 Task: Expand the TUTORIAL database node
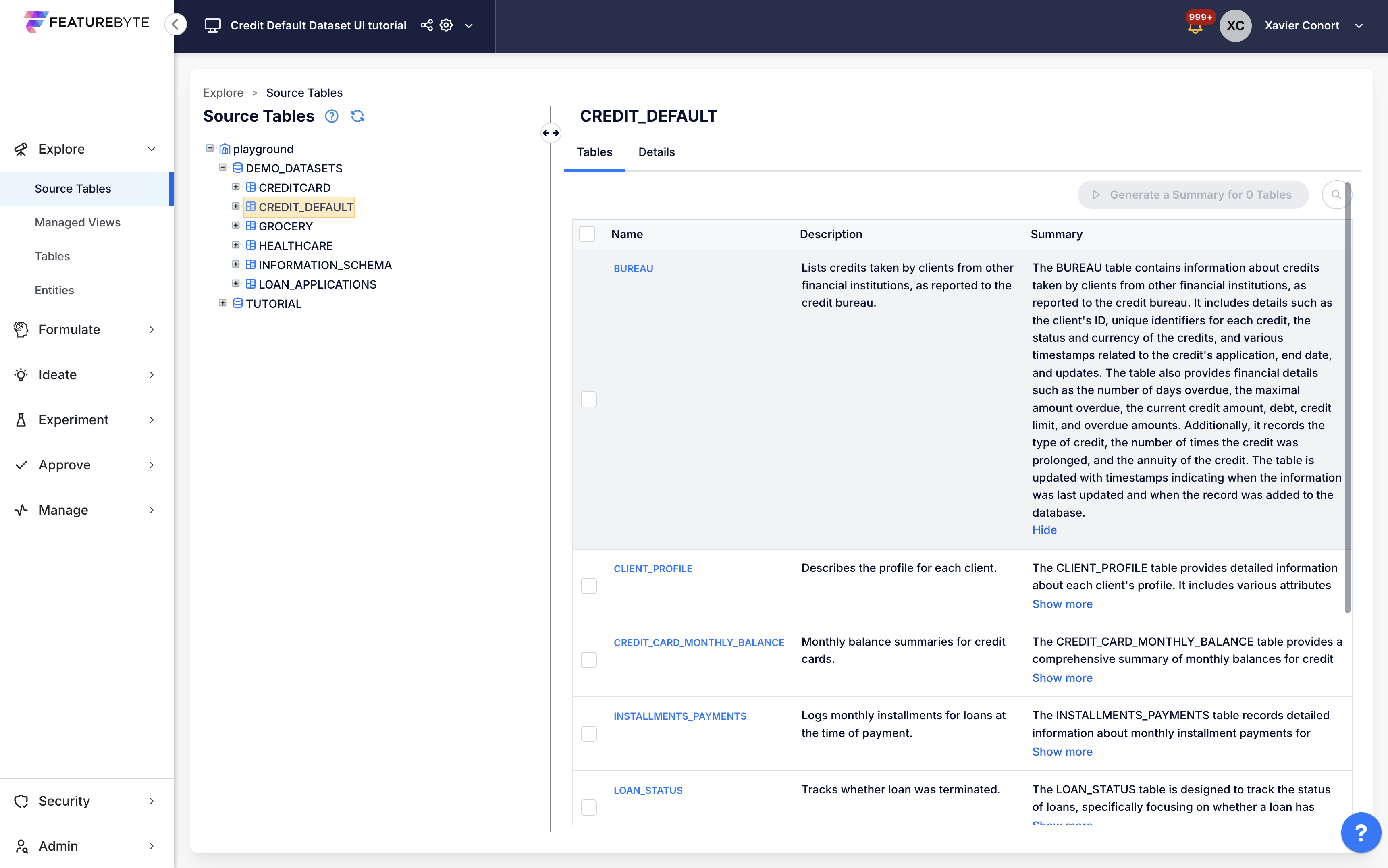(x=223, y=303)
